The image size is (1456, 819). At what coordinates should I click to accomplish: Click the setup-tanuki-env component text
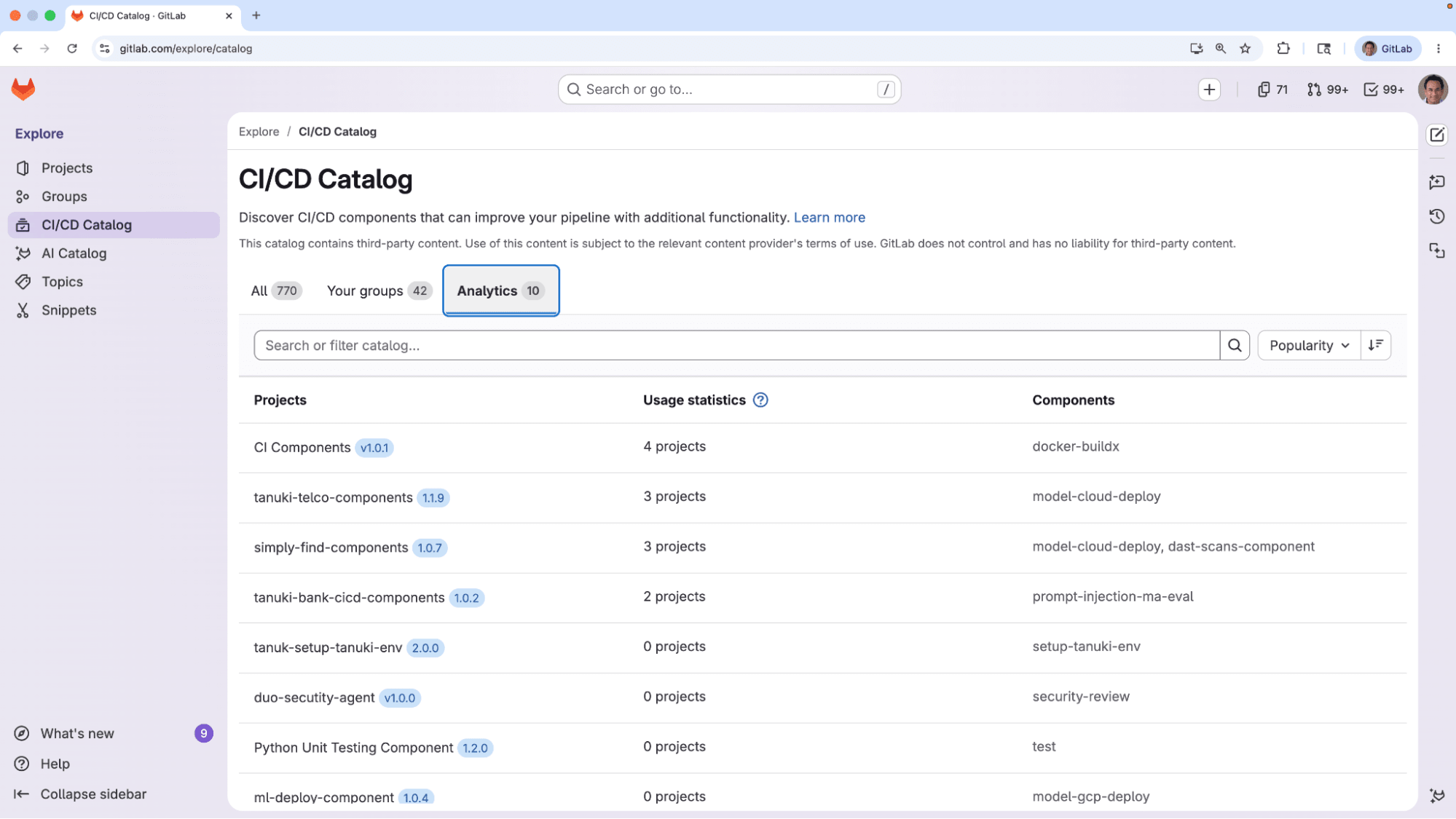point(1087,646)
